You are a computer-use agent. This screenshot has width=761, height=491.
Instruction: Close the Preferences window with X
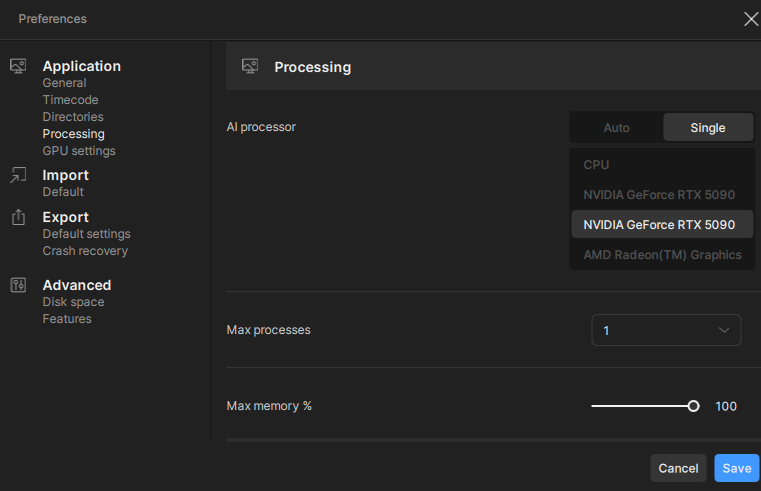coord(751,18)
